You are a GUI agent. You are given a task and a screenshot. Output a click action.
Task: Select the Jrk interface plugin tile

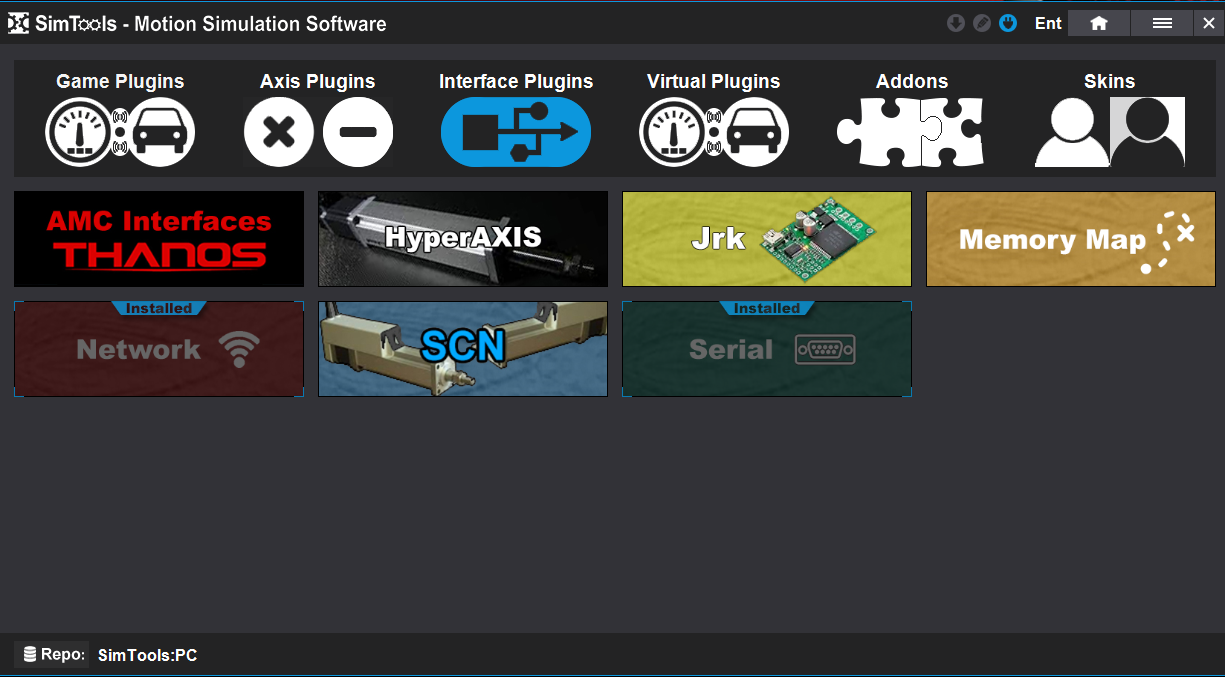767,239
